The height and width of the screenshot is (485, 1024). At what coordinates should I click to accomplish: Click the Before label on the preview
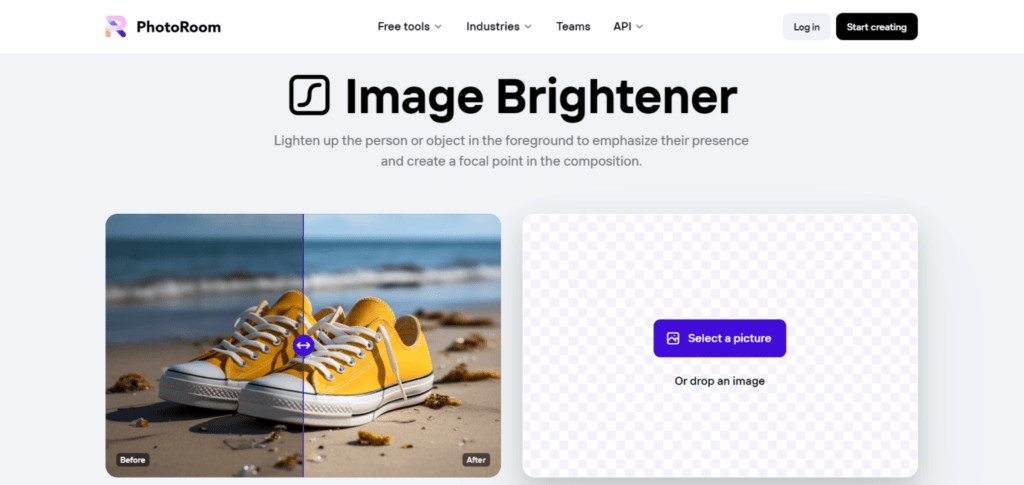tap(132, 460)
